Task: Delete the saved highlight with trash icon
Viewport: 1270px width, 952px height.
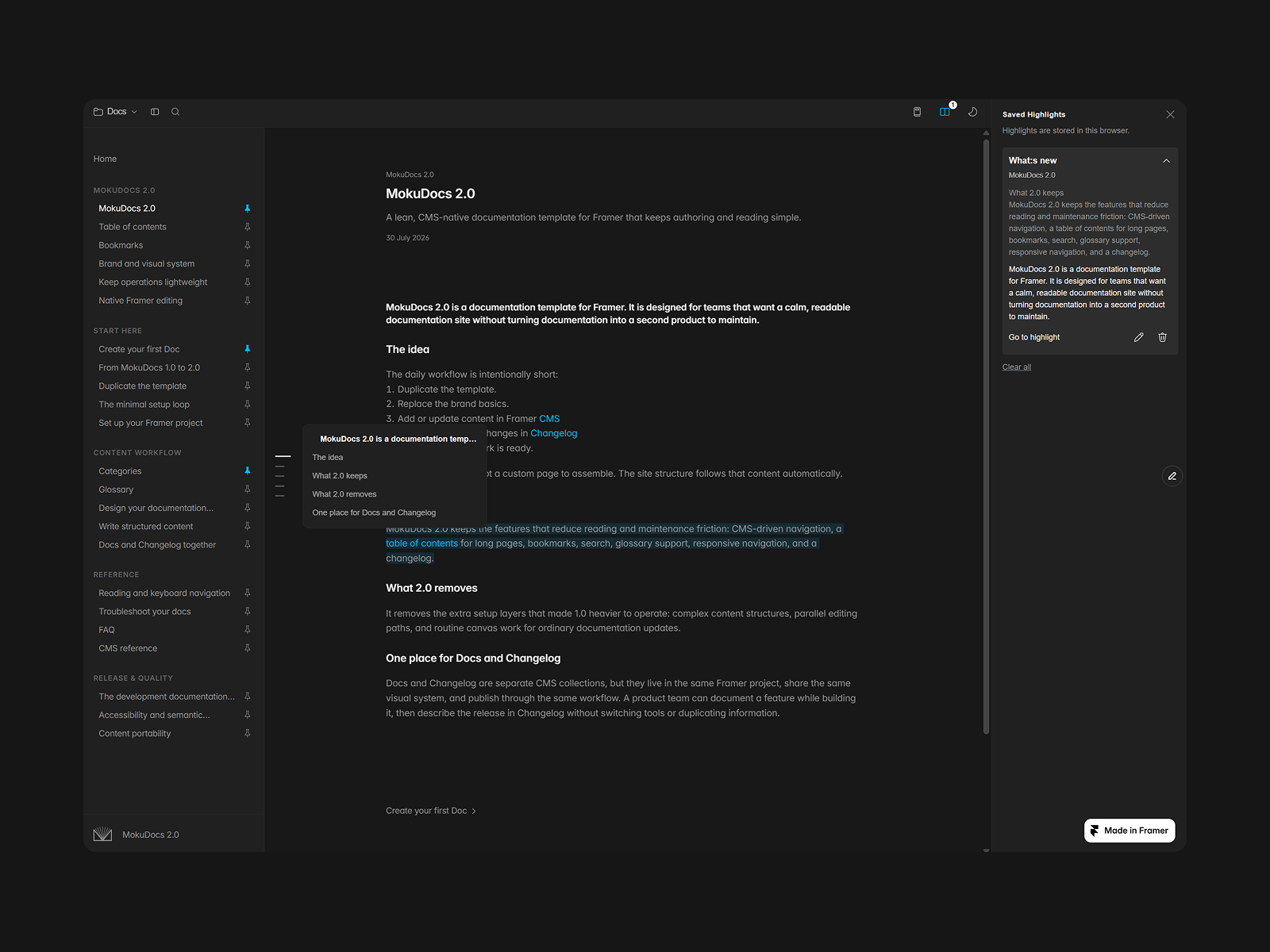Action: click(x=1162, y=337)
